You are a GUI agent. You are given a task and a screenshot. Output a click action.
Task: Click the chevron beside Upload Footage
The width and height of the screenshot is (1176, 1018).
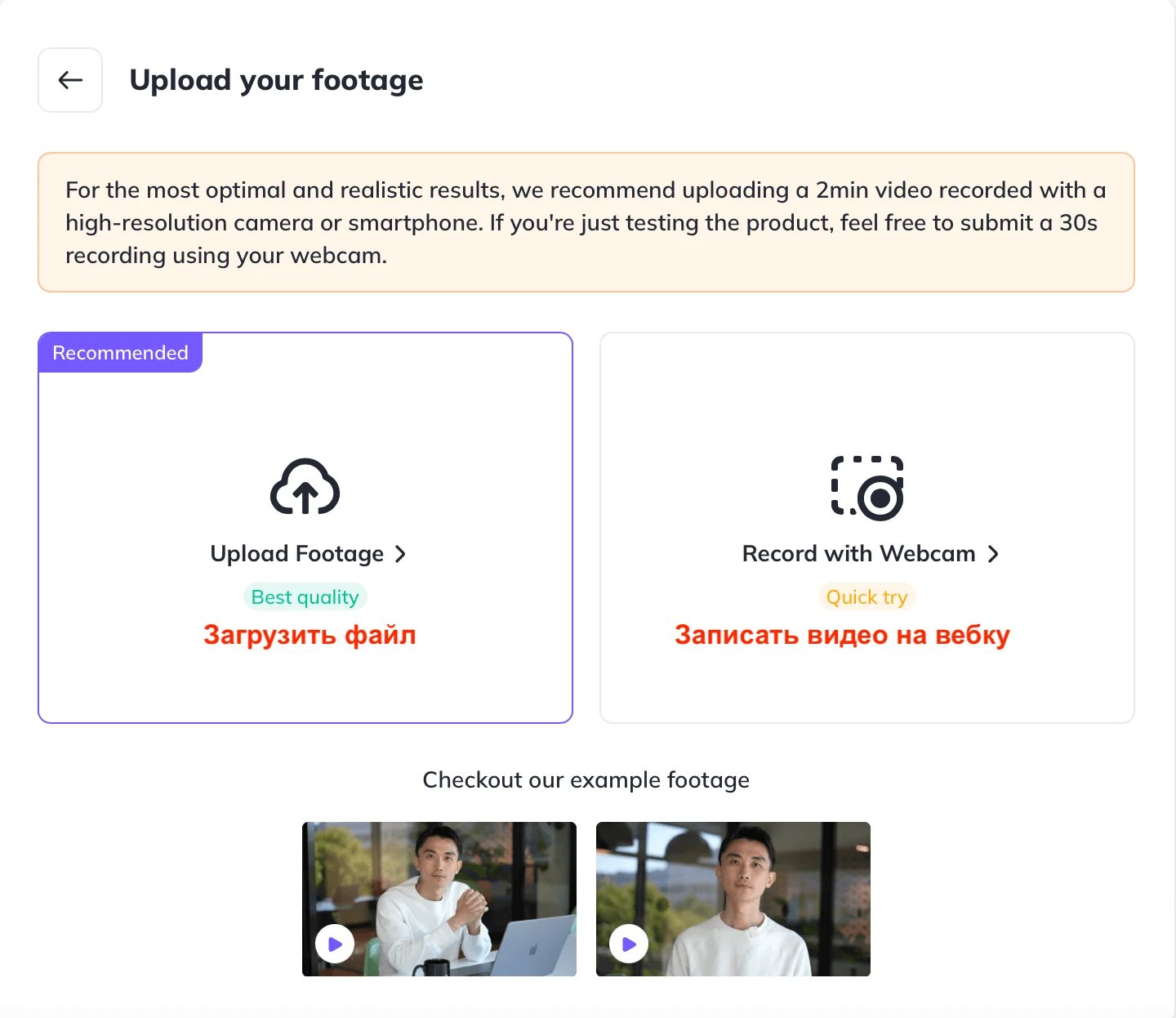point(400,554)
